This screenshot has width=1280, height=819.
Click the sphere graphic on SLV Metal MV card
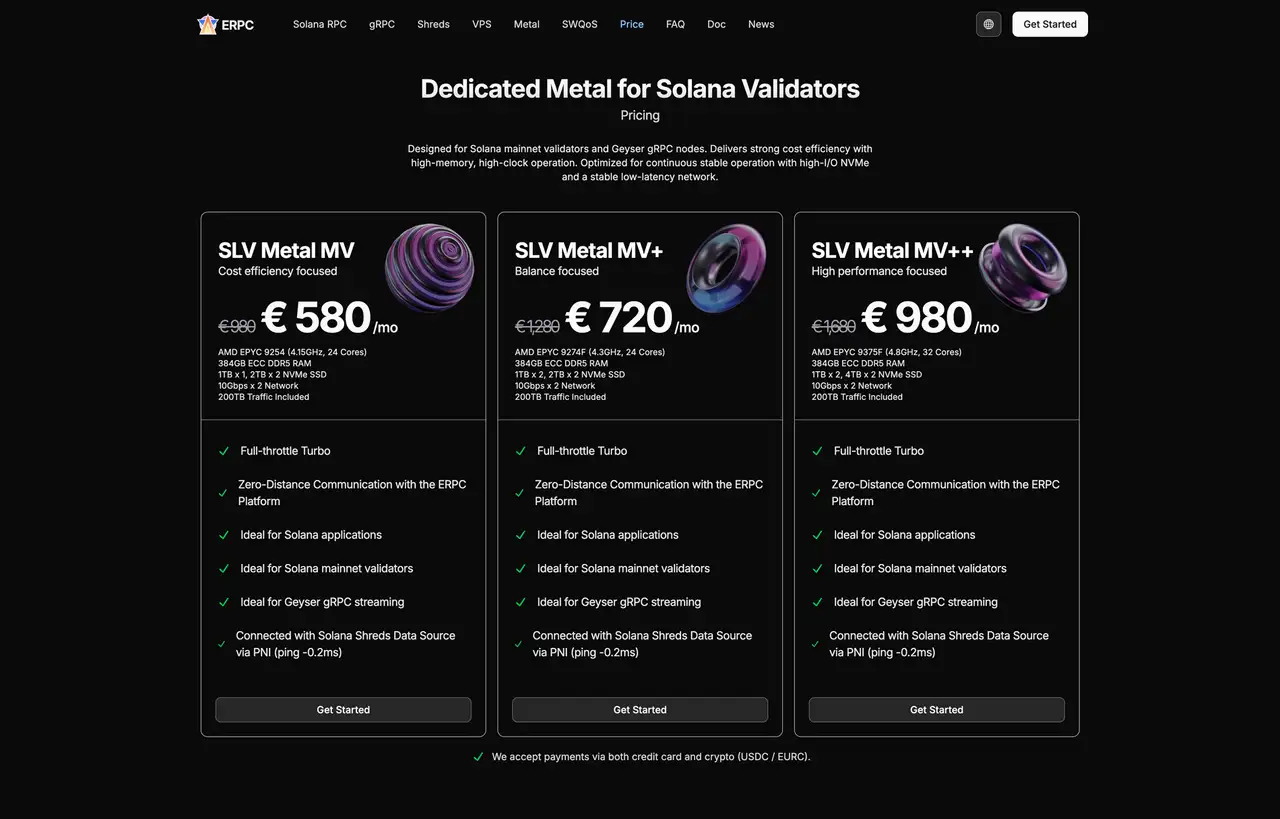tap(430, 267)
